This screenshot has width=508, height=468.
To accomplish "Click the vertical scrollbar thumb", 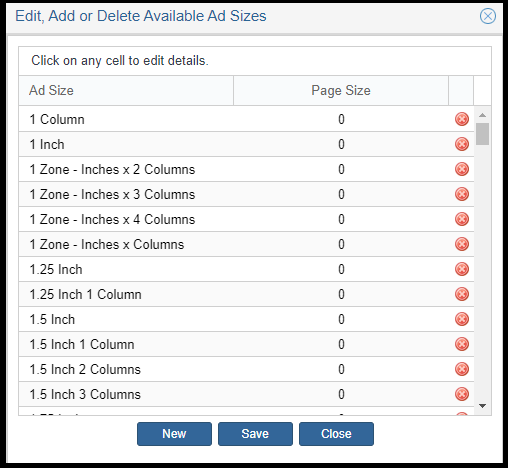I will (x=482, y=134).
